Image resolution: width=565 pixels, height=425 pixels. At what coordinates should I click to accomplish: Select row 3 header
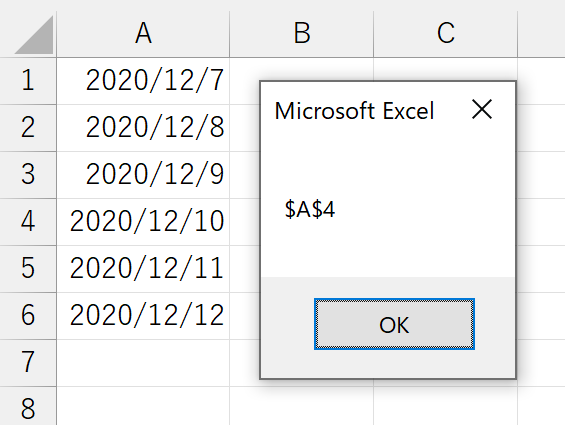(x=28, y=175)
